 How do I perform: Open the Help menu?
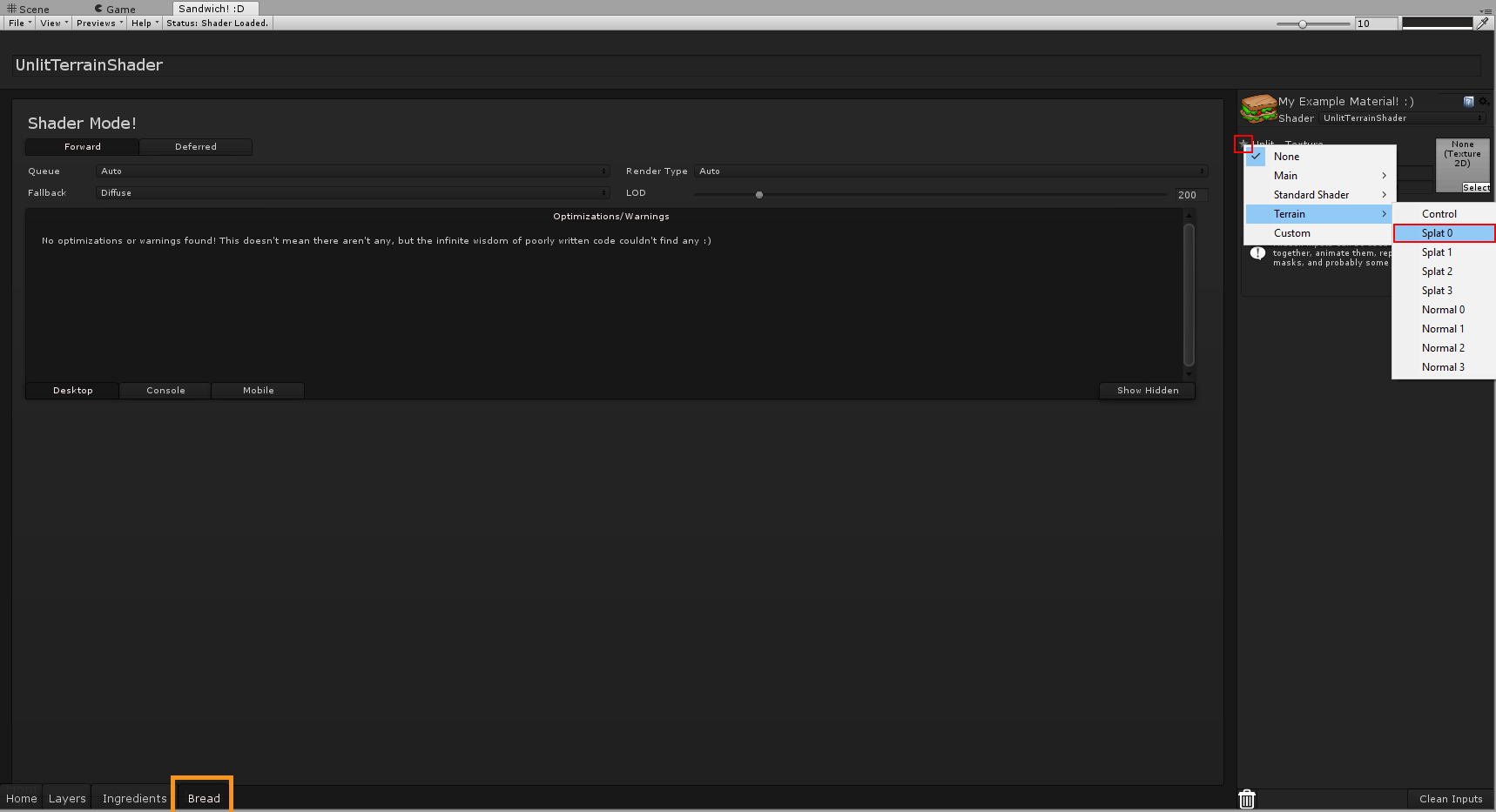145,23
